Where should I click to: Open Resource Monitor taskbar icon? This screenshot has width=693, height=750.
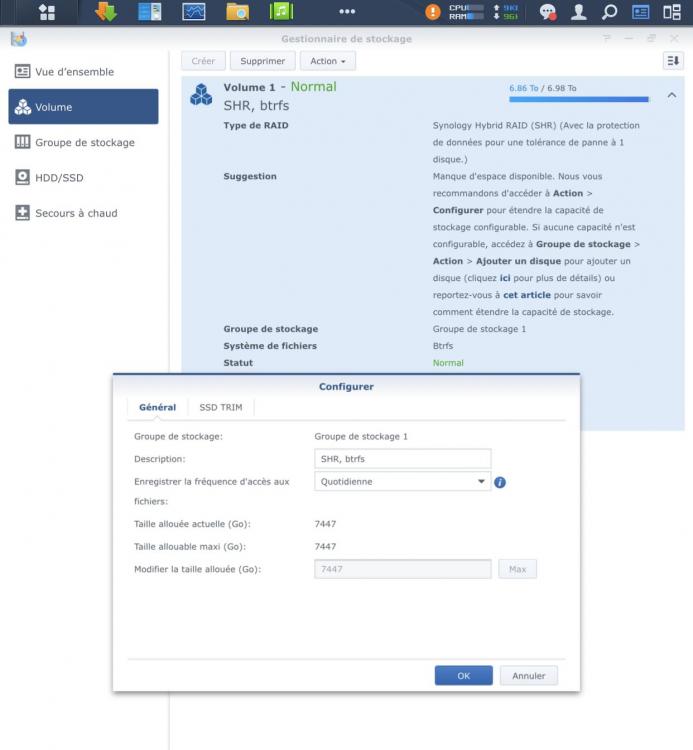194,12
